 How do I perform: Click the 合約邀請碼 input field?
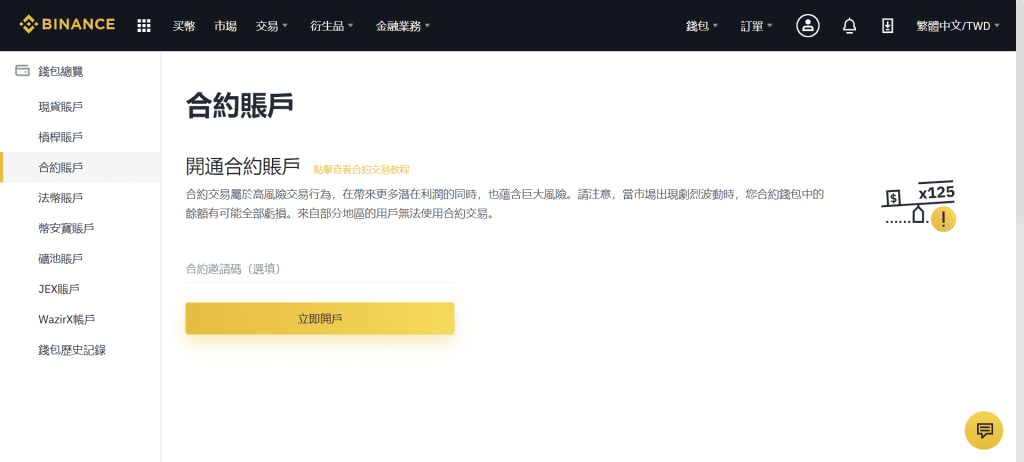point(319,269)
